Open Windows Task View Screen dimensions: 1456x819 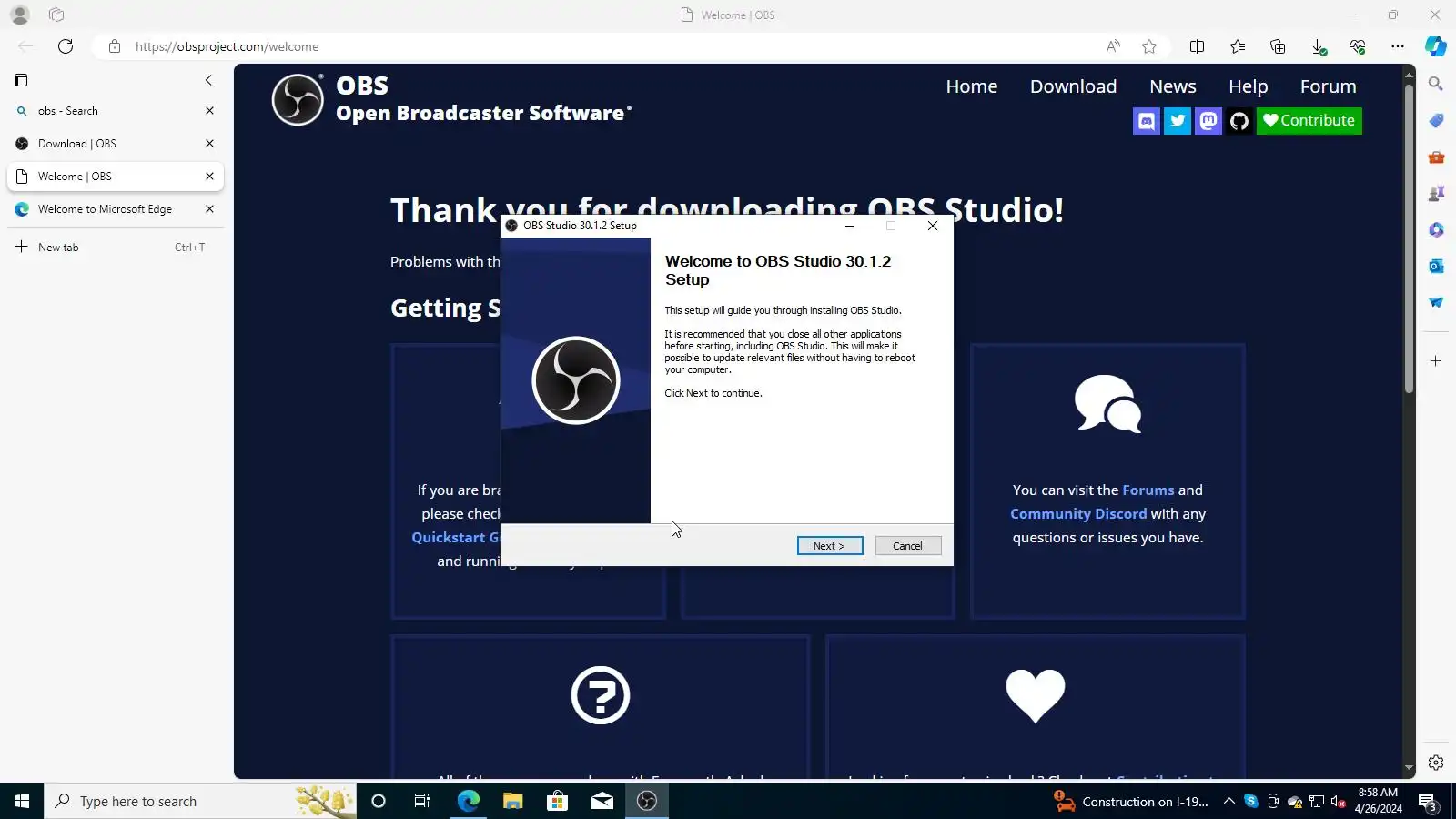click(422, 801)
